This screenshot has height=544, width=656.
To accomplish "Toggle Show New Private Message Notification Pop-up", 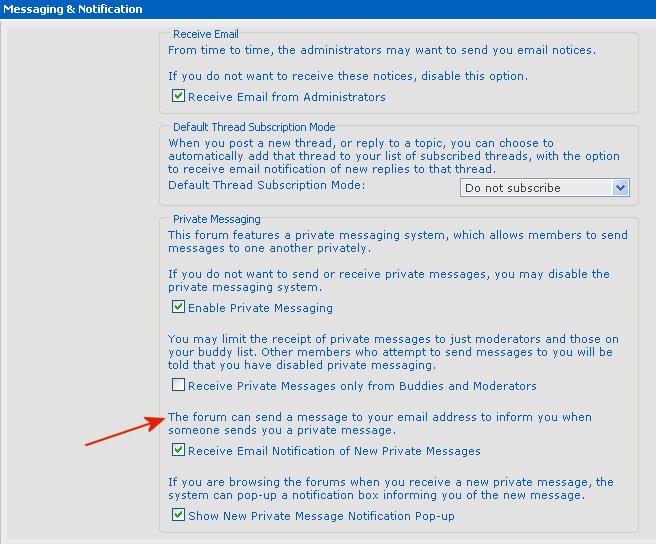I will 178,516.
